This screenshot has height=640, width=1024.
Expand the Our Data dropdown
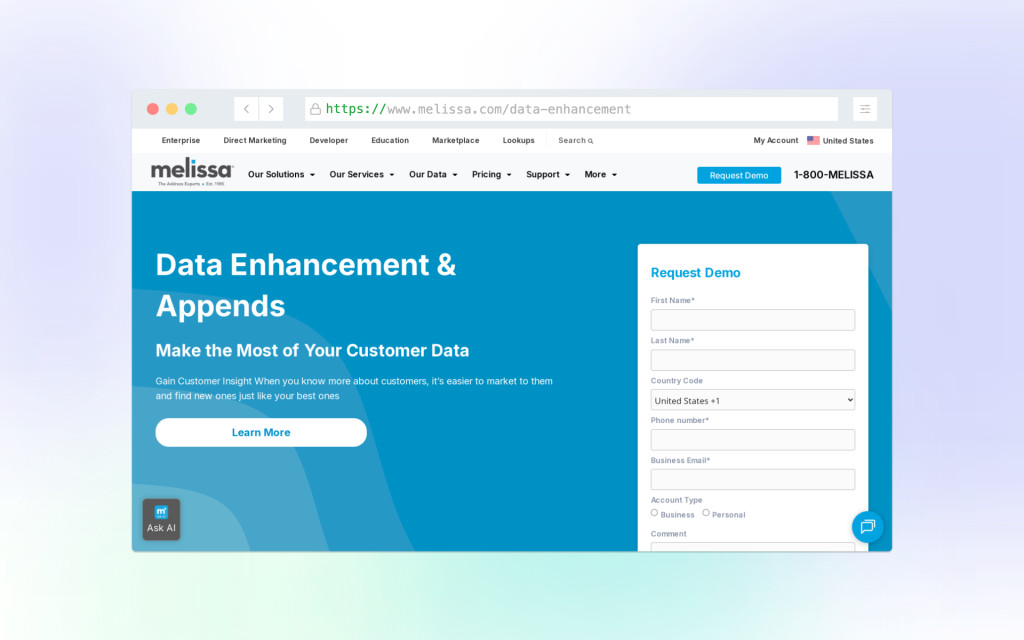433,174
